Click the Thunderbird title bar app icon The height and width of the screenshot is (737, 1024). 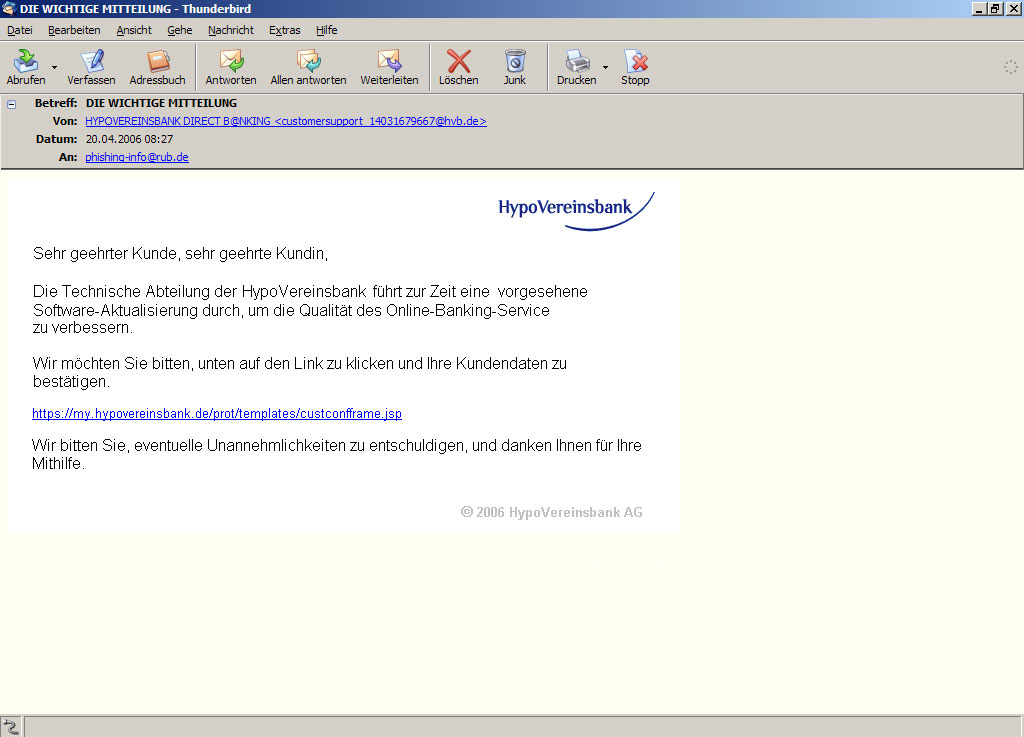coord(9,8)
